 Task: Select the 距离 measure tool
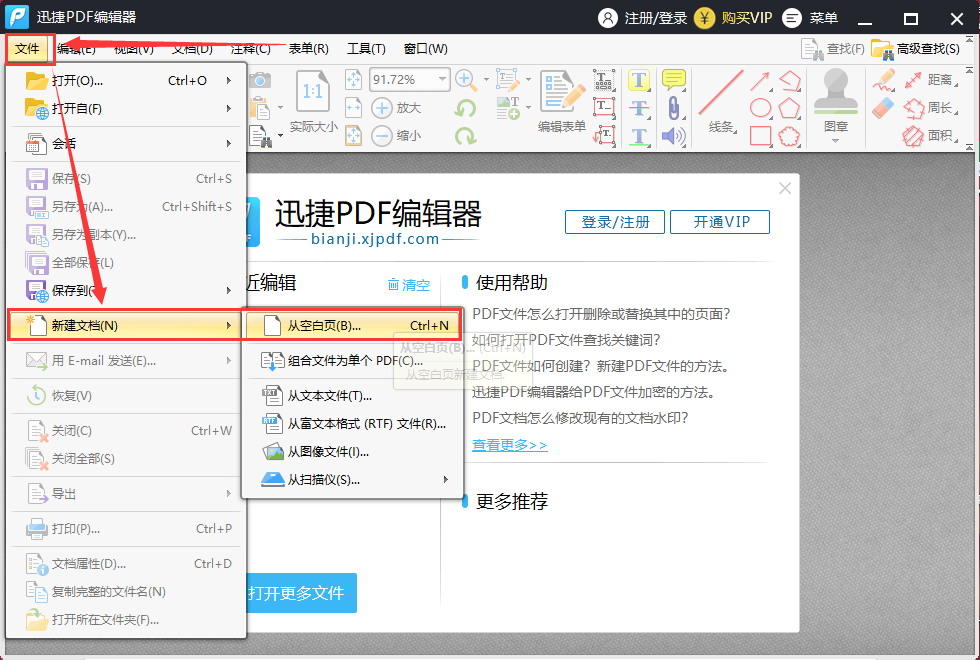pos(931,80)
